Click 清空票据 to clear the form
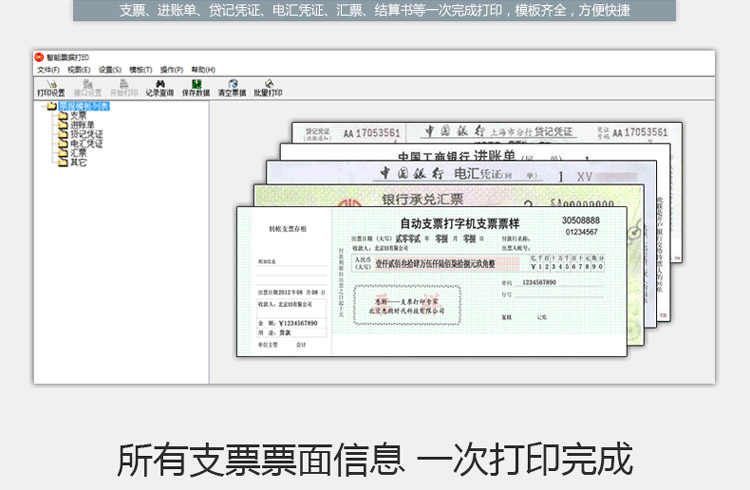Image resolution: width=750 pixels, height=490 pixels. pyautogui.click(x=232, y=89)
